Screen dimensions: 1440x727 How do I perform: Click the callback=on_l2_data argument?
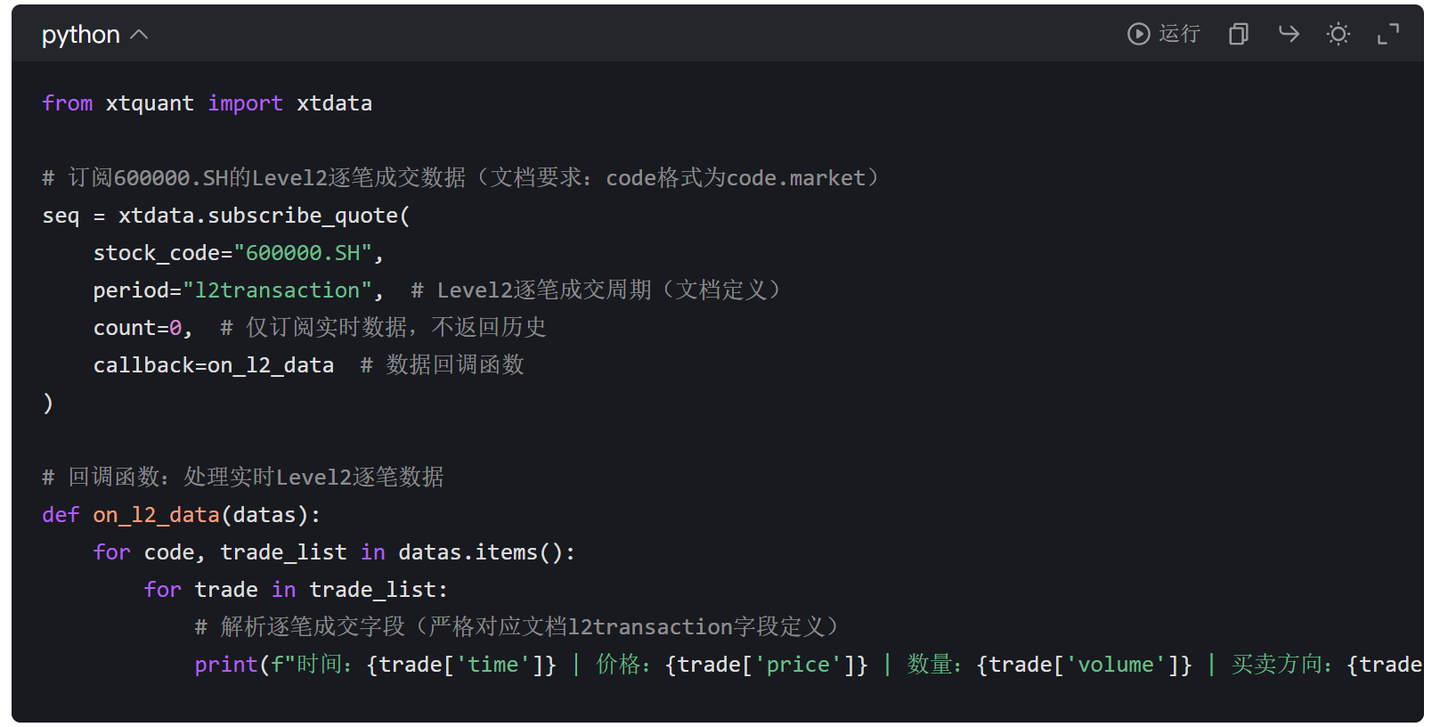pyautogui.click(x=213, y=365)
